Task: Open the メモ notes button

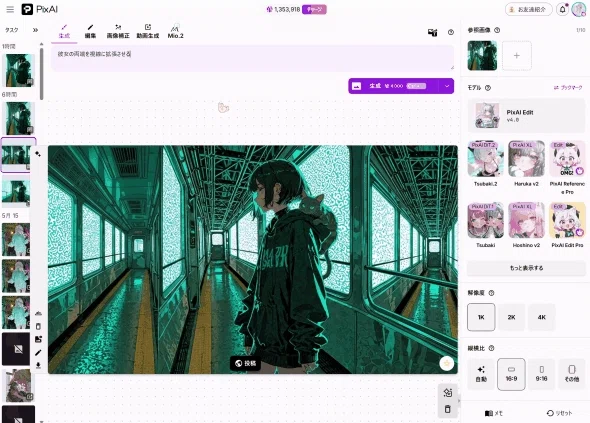Action: [x=494, y=413]
